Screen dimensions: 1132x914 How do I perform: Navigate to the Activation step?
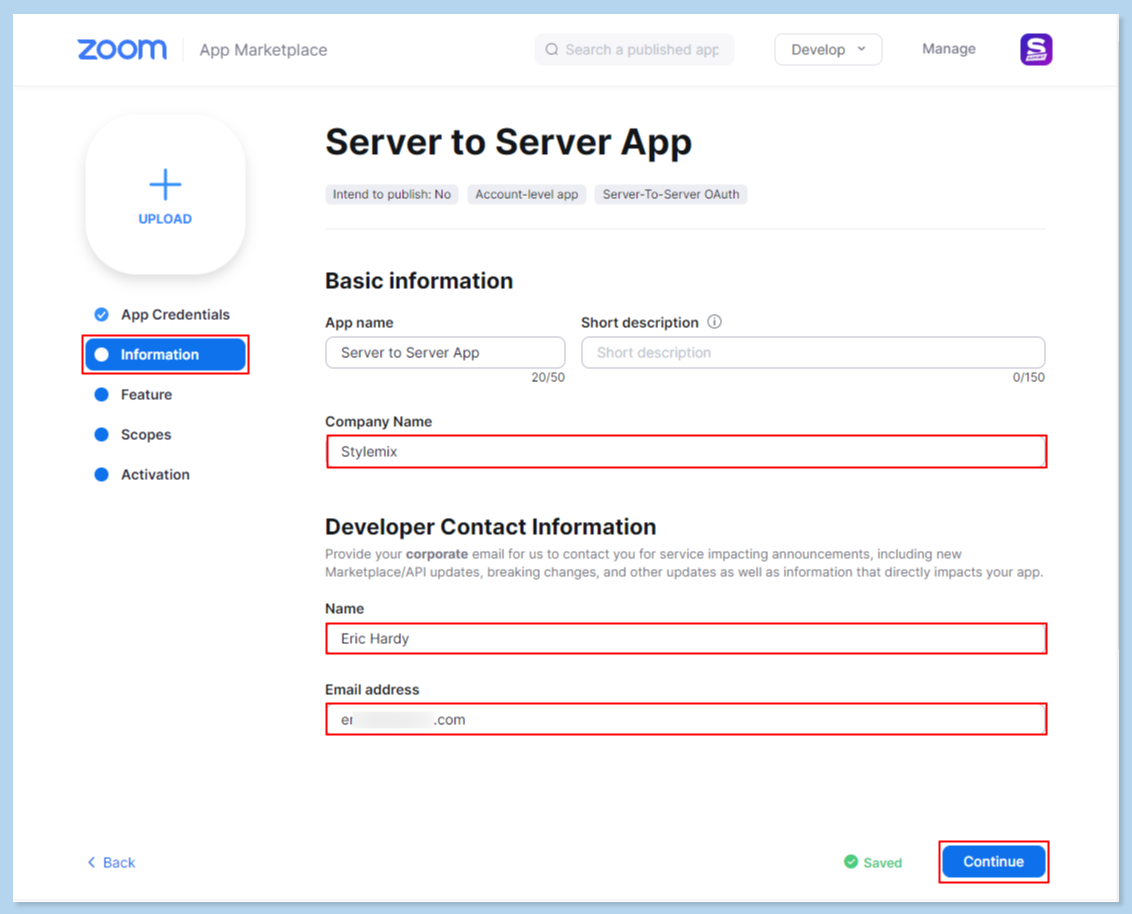pyautogui.click(x=155, y=475)
